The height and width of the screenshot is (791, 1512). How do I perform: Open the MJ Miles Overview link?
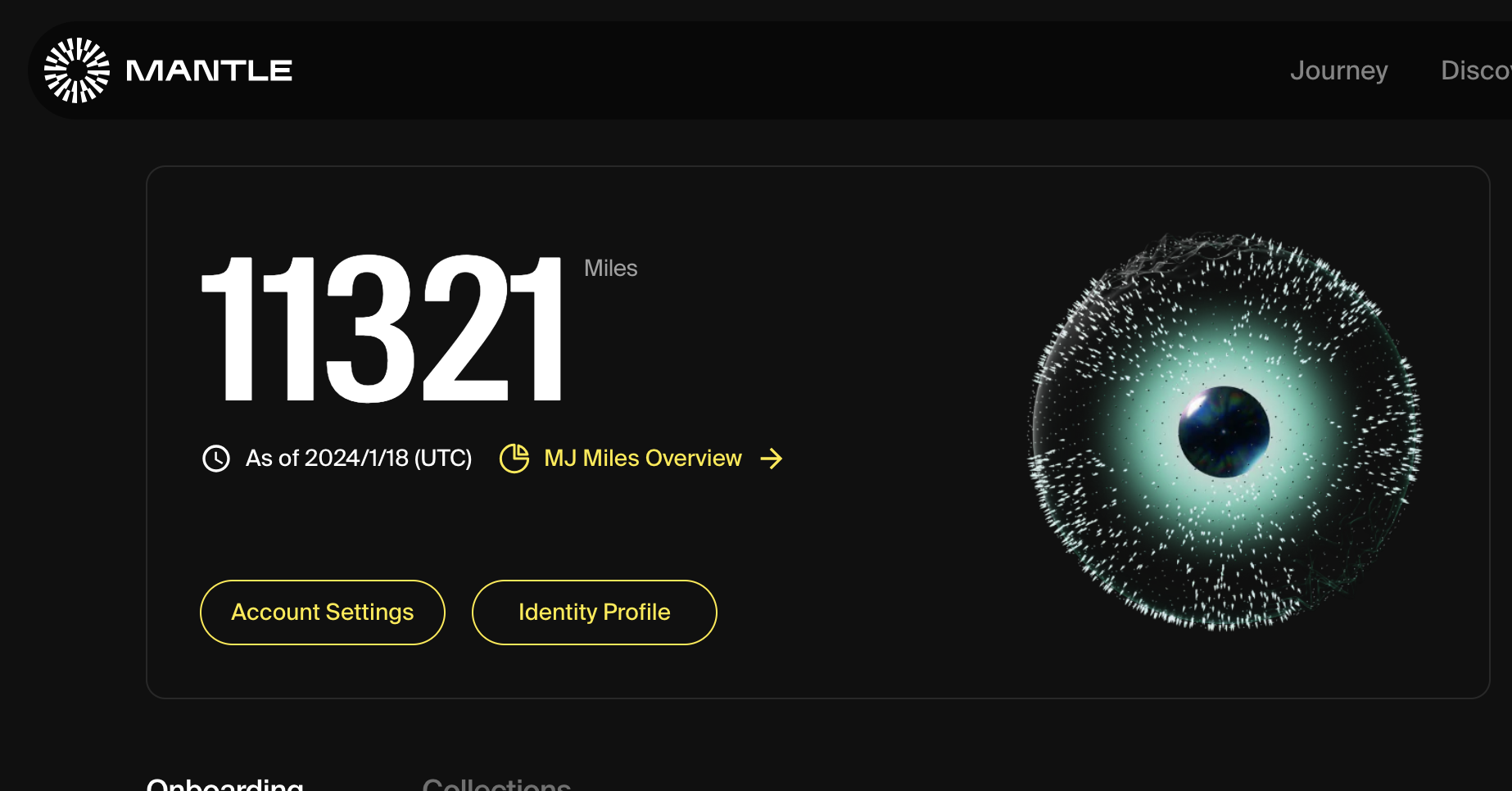(642, 459)
